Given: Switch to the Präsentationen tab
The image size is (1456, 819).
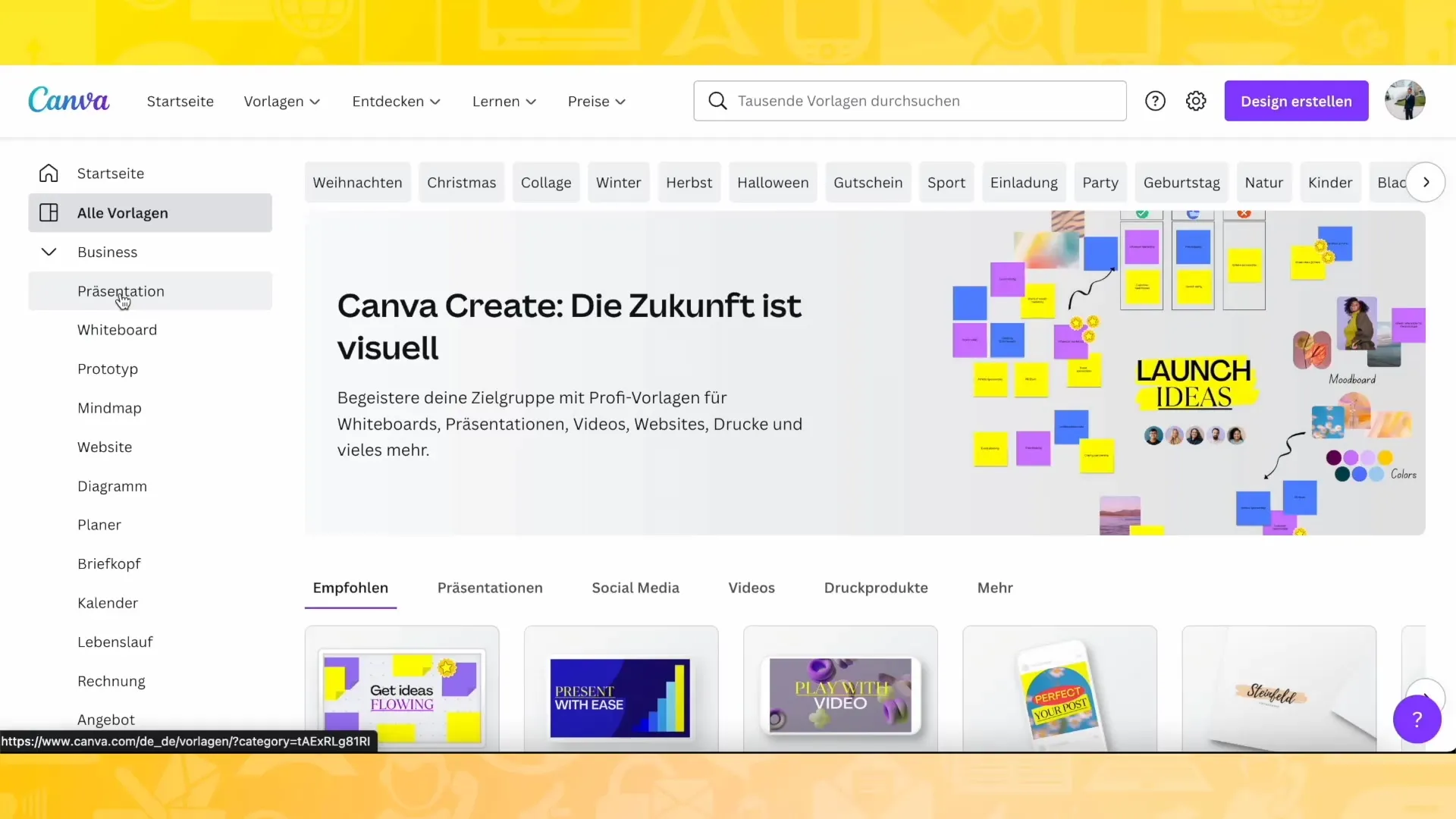Looking at the screenshot, I should pos(490,588).
